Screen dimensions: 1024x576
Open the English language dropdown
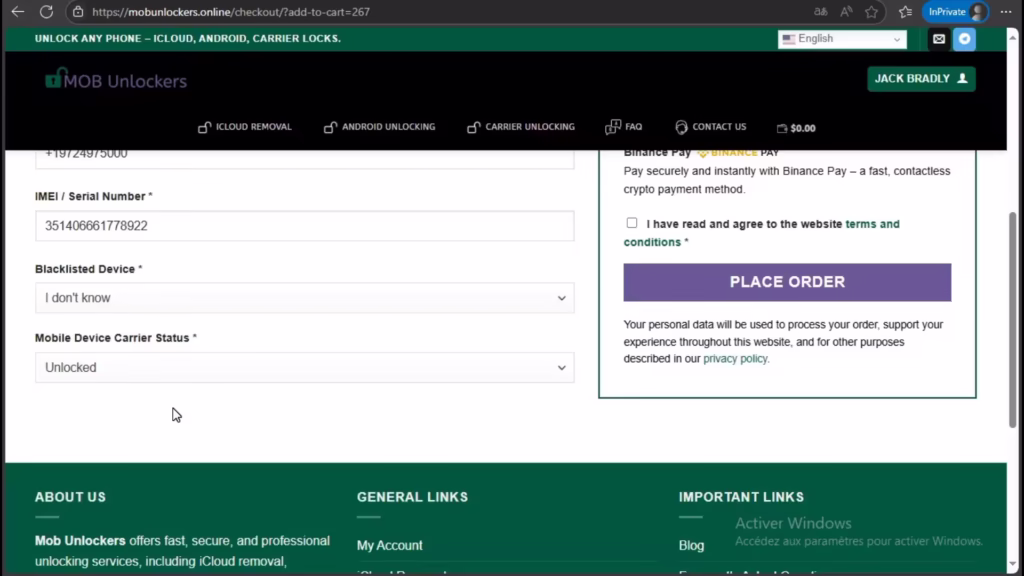coord(842,39)
